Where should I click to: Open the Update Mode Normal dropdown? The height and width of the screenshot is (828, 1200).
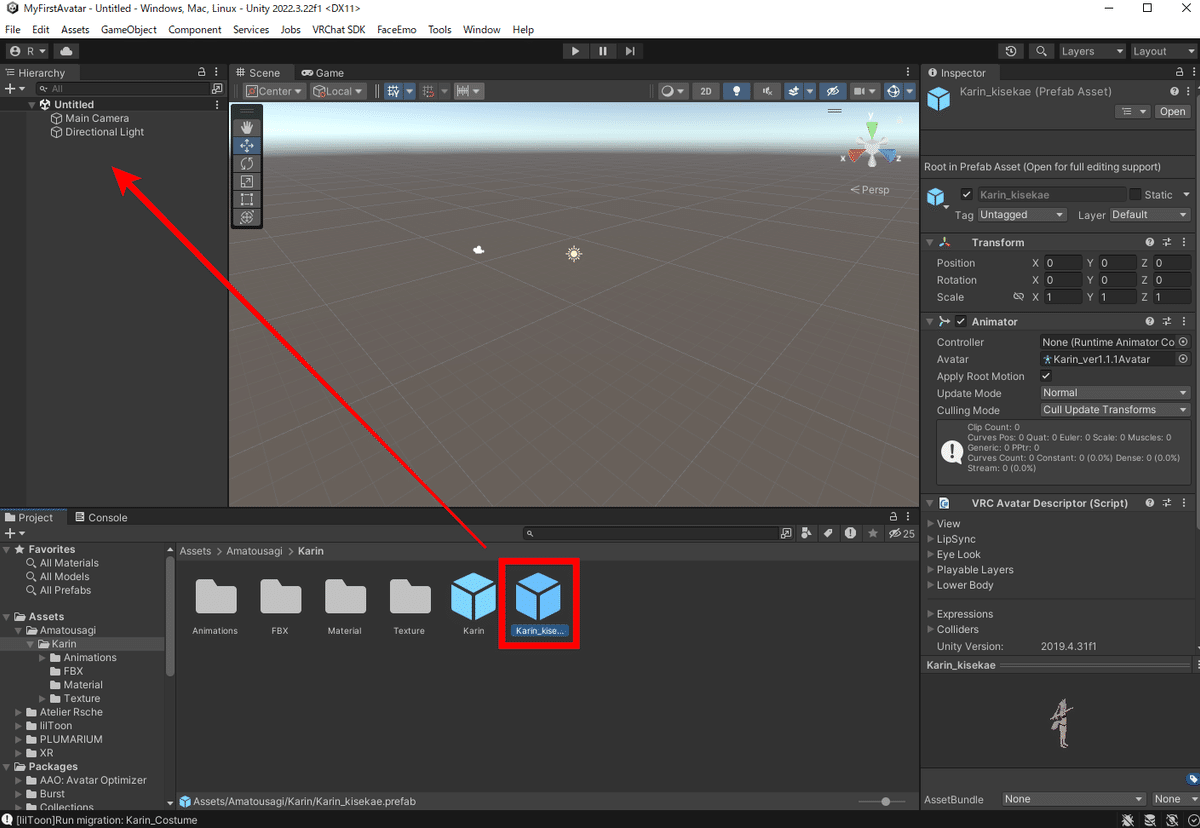tap(1115, 393)
